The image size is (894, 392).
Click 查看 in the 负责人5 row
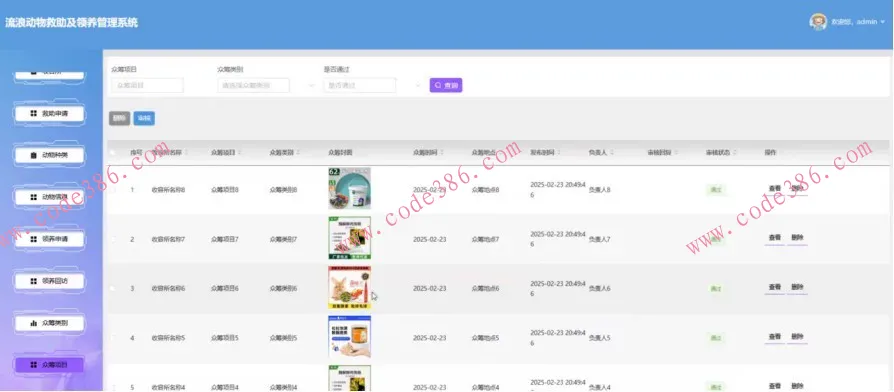(774, 337)
